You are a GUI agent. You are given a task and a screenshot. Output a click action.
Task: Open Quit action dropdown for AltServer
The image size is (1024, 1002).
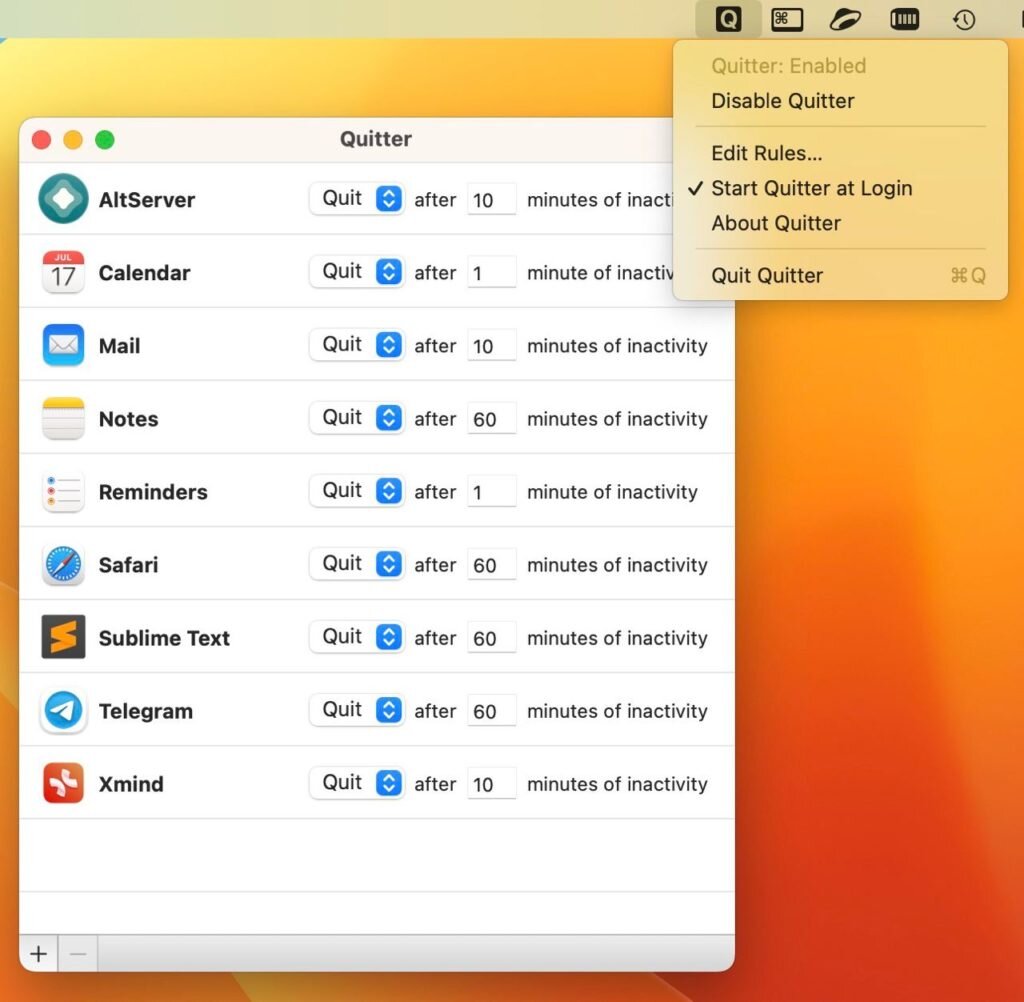coord(357,199)
